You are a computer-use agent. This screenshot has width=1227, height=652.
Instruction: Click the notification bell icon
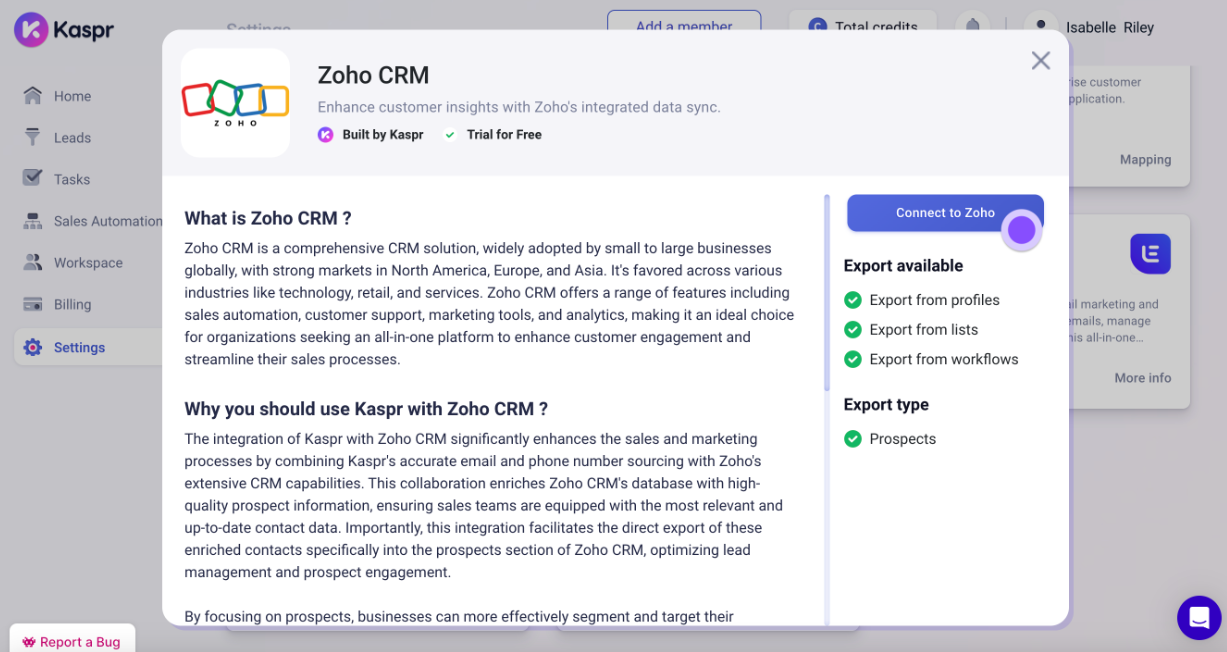[x=972, y=26]
